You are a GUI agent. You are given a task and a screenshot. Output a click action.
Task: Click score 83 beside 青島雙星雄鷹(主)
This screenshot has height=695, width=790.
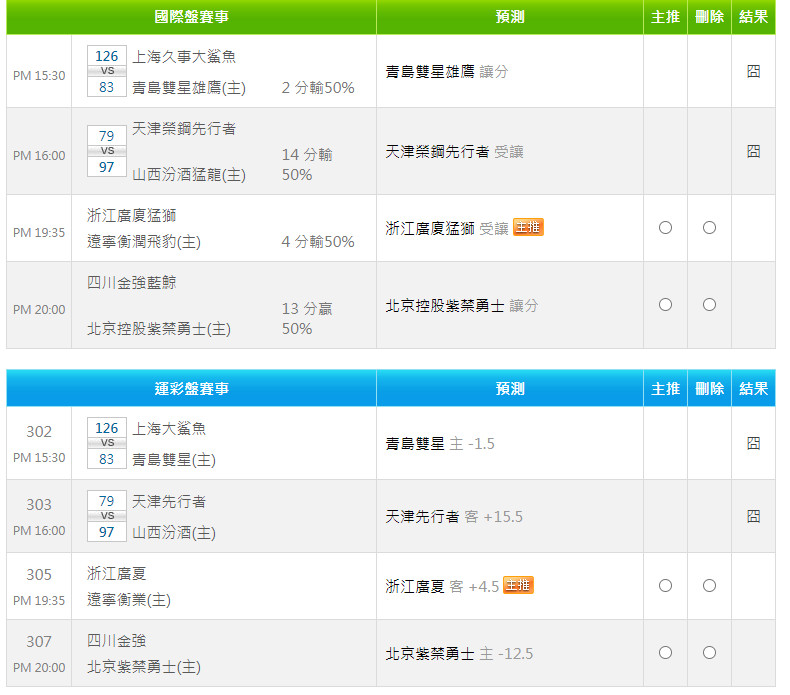pyautogui.click(x=106, y=87)
